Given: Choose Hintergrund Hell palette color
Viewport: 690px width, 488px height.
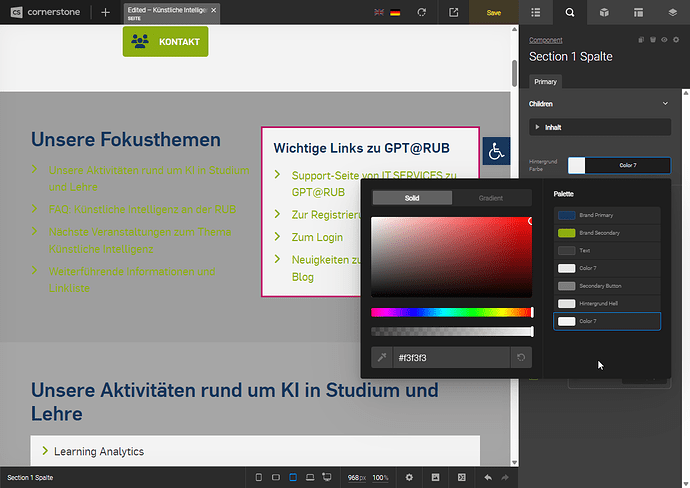Looking at the screenshot, I should click(607, 303).
